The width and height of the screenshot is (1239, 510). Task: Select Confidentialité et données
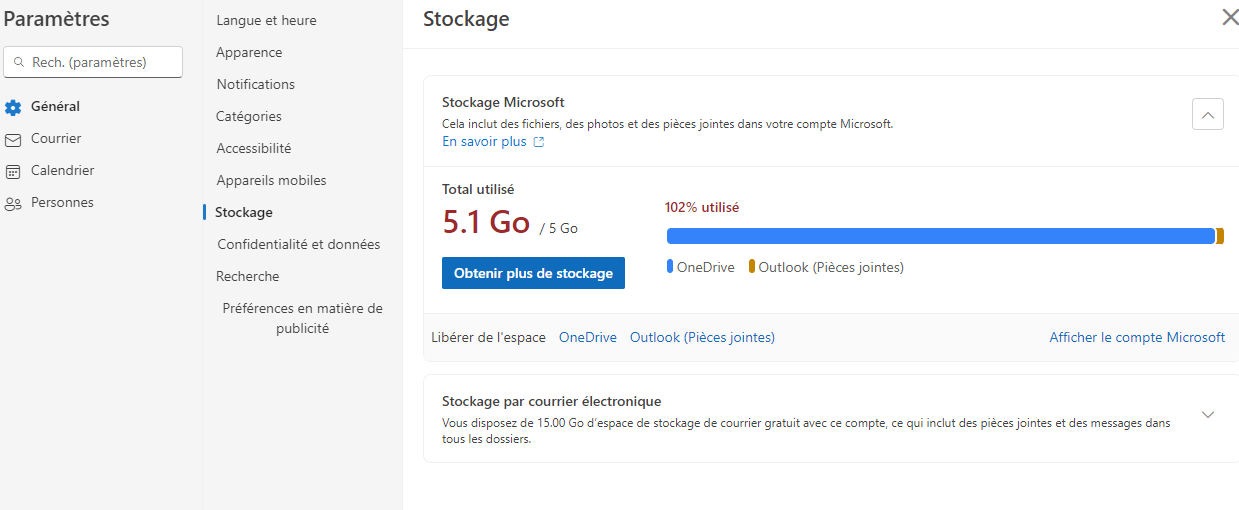coord(298,244)
